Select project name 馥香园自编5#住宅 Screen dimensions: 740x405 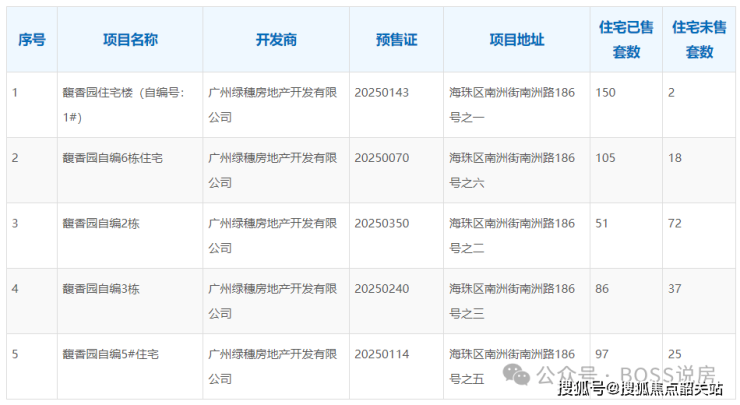coord(111,354)
